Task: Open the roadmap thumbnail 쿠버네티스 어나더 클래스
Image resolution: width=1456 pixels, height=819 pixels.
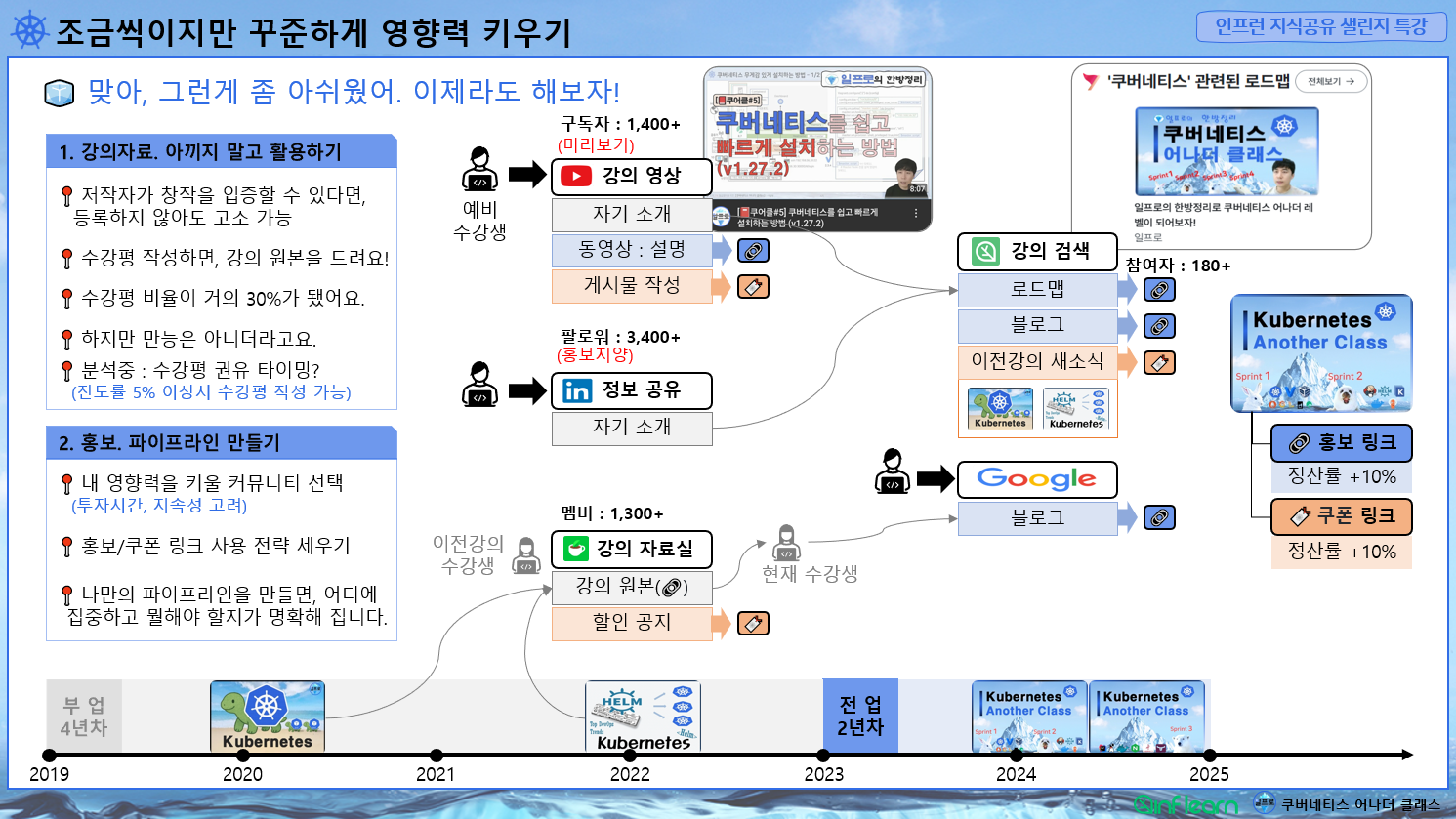Action: point(1227,151)
